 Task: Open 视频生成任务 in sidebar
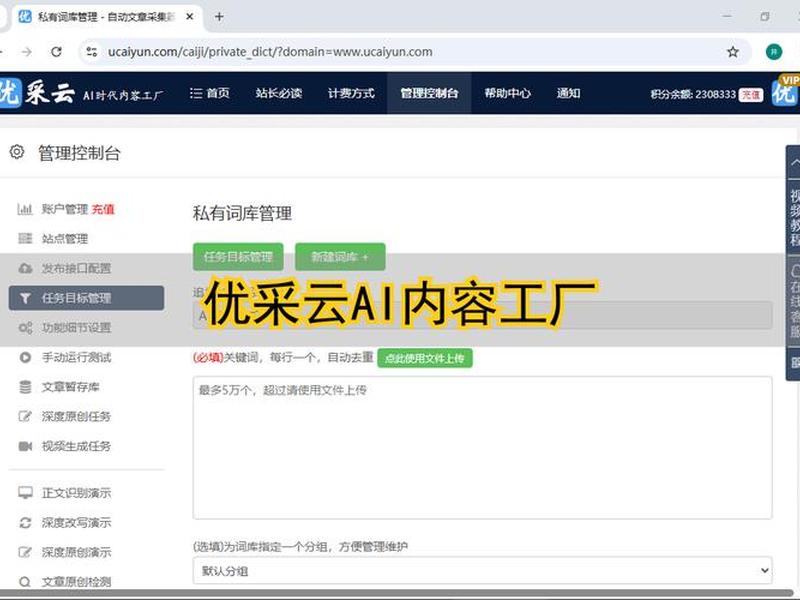click(x=76, y=446)
